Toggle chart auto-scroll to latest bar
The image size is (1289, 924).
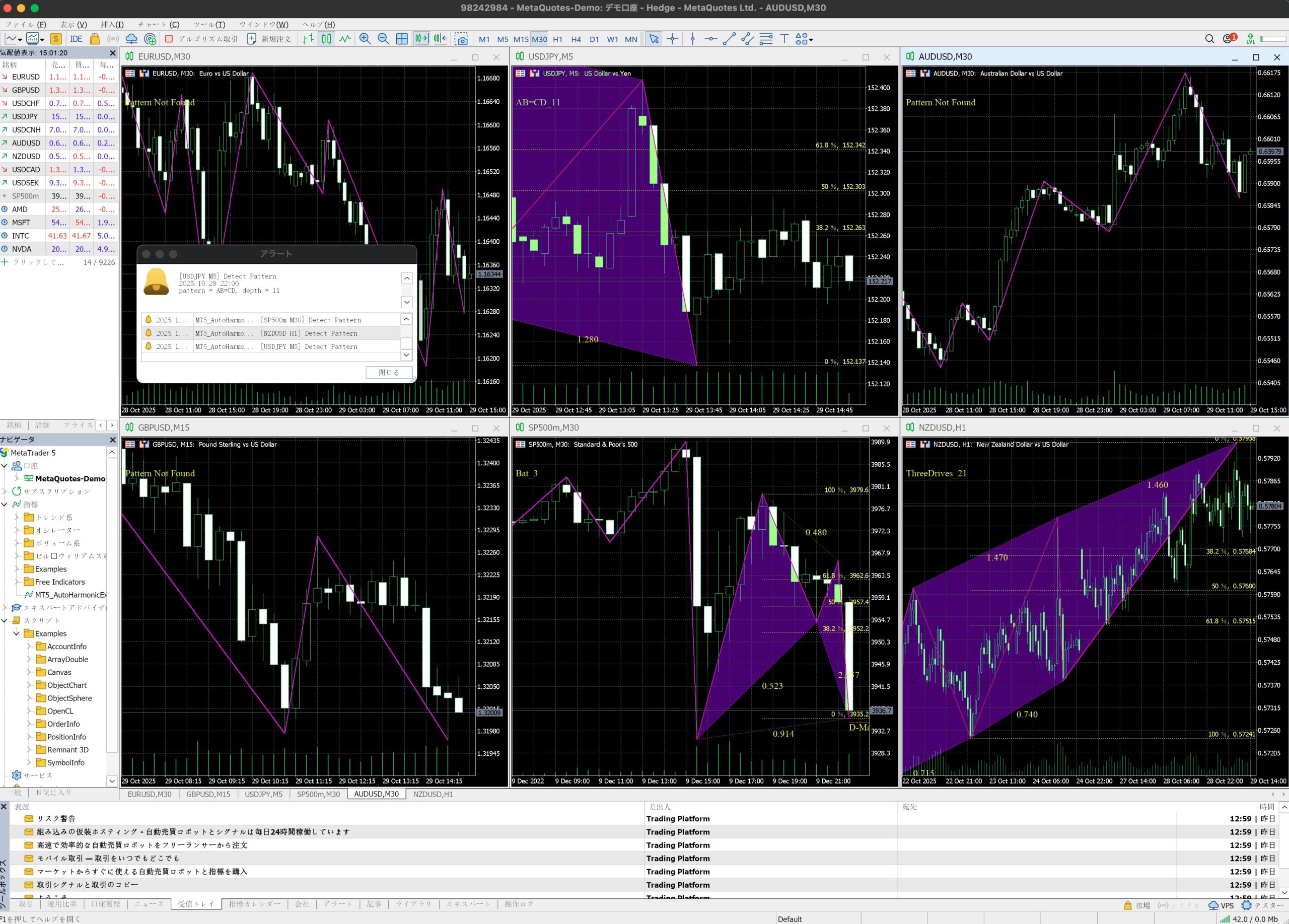(421, 39)
